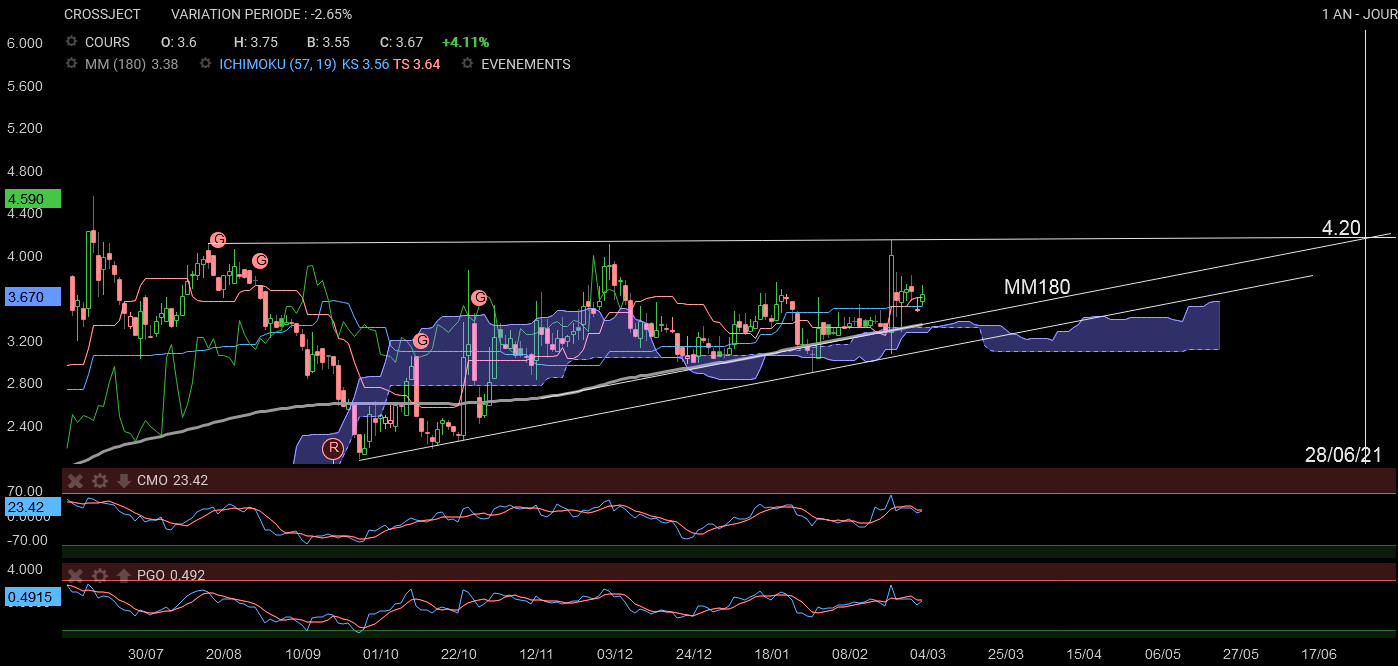Click the MM (180) 3.38 indicator label
The image size is (1398, 666).
pyautogui.click(x=132, y=64)
